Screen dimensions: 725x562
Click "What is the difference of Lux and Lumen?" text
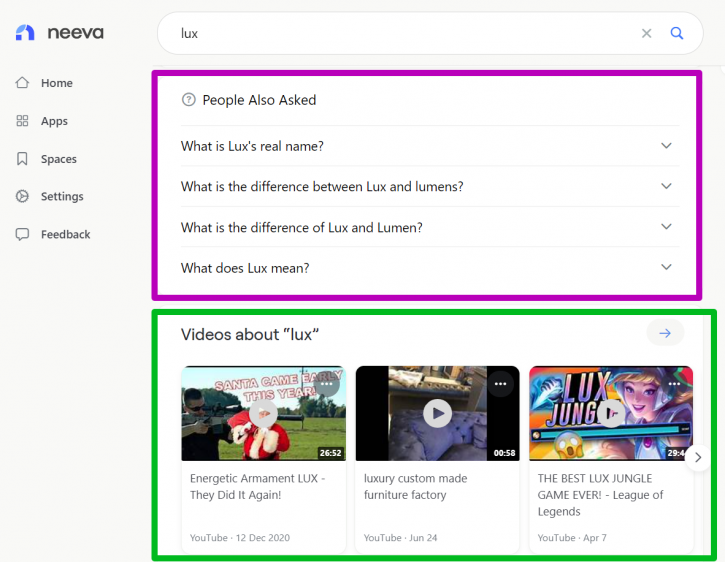(x=302, y=228)
